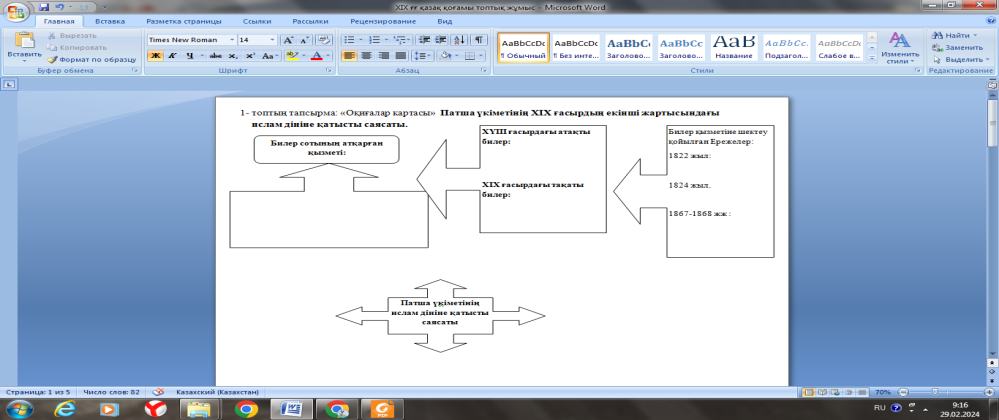Apply superscript formatting
999x420 pixels.
(x=250, y=55)
